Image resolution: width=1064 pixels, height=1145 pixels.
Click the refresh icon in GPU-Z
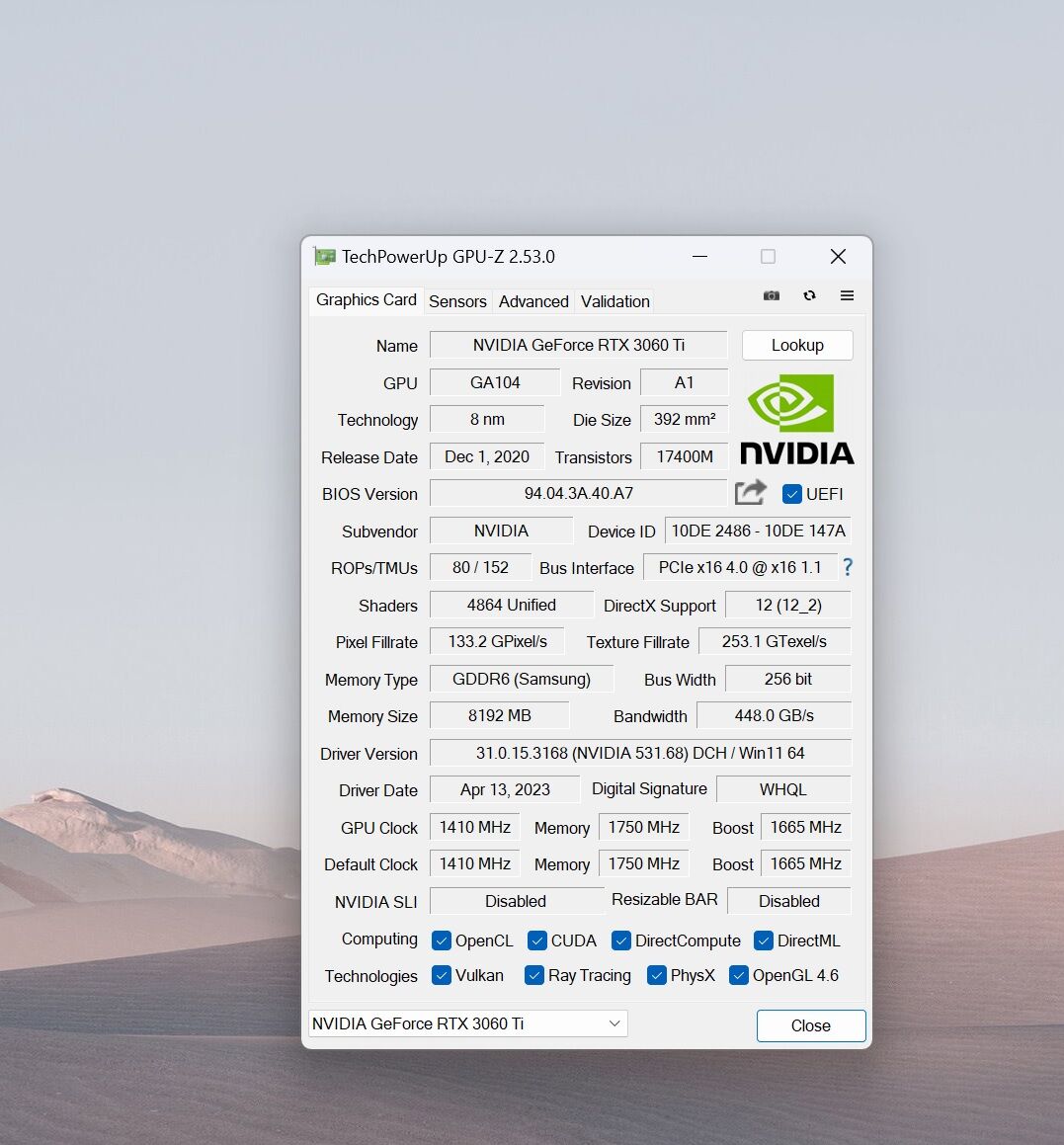coord(809,295)
